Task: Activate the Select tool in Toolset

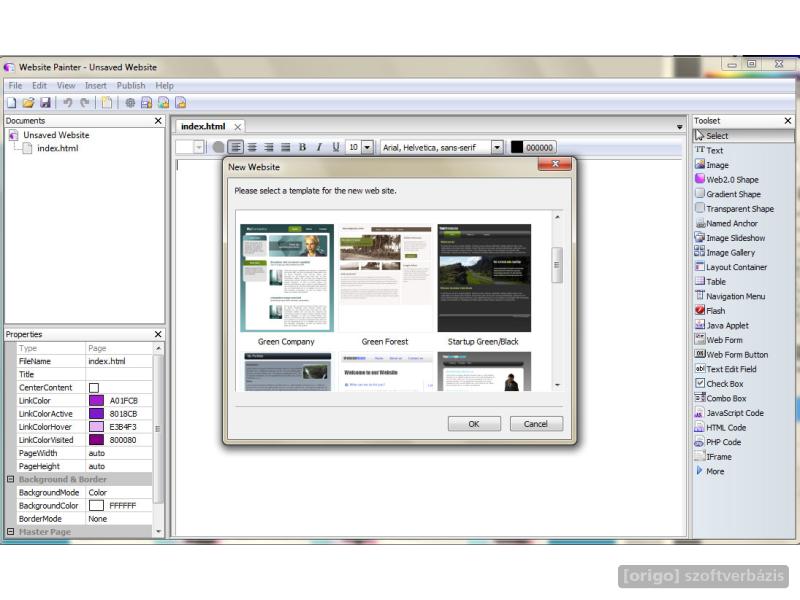Action: 743,136
